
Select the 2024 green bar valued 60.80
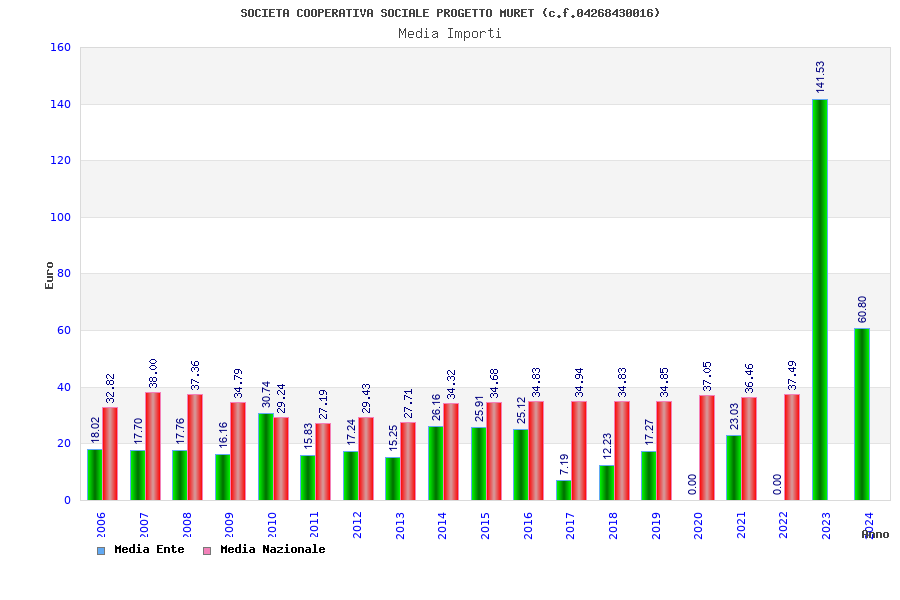click(x=862, y=414)
